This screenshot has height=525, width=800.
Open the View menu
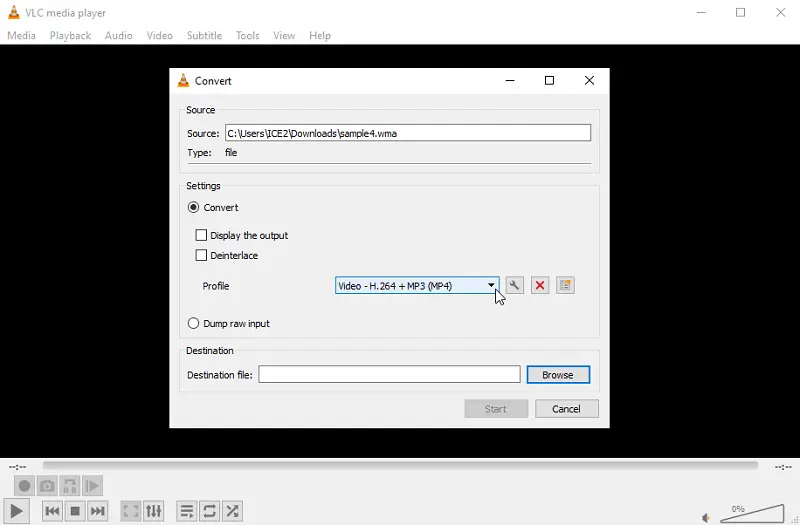(x=284, y=36)
